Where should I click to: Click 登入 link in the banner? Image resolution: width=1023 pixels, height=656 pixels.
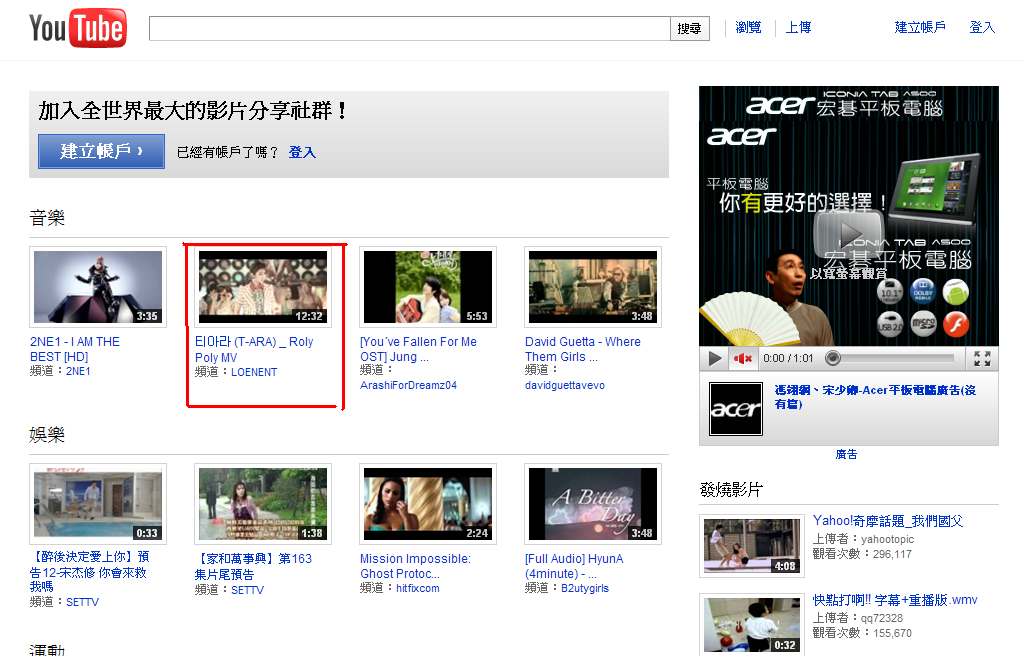[302, 152]
